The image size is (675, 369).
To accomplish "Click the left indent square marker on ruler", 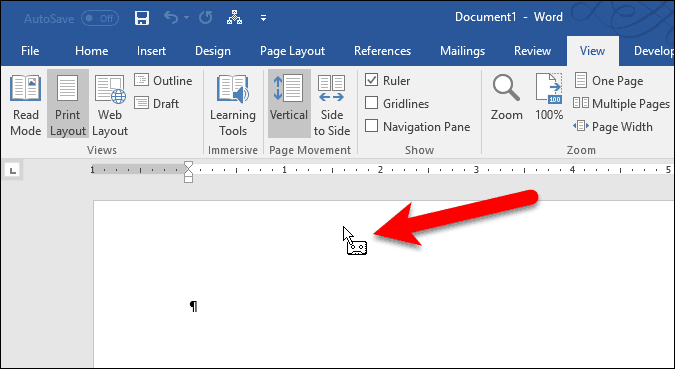I will point(188,179).
